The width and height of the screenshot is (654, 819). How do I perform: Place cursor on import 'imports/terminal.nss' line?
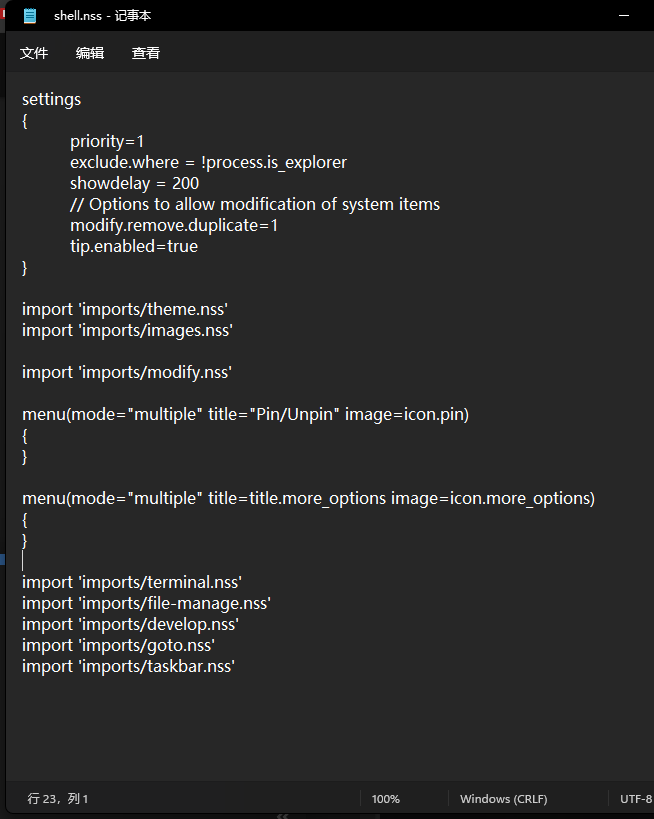(x=132, y=582)
